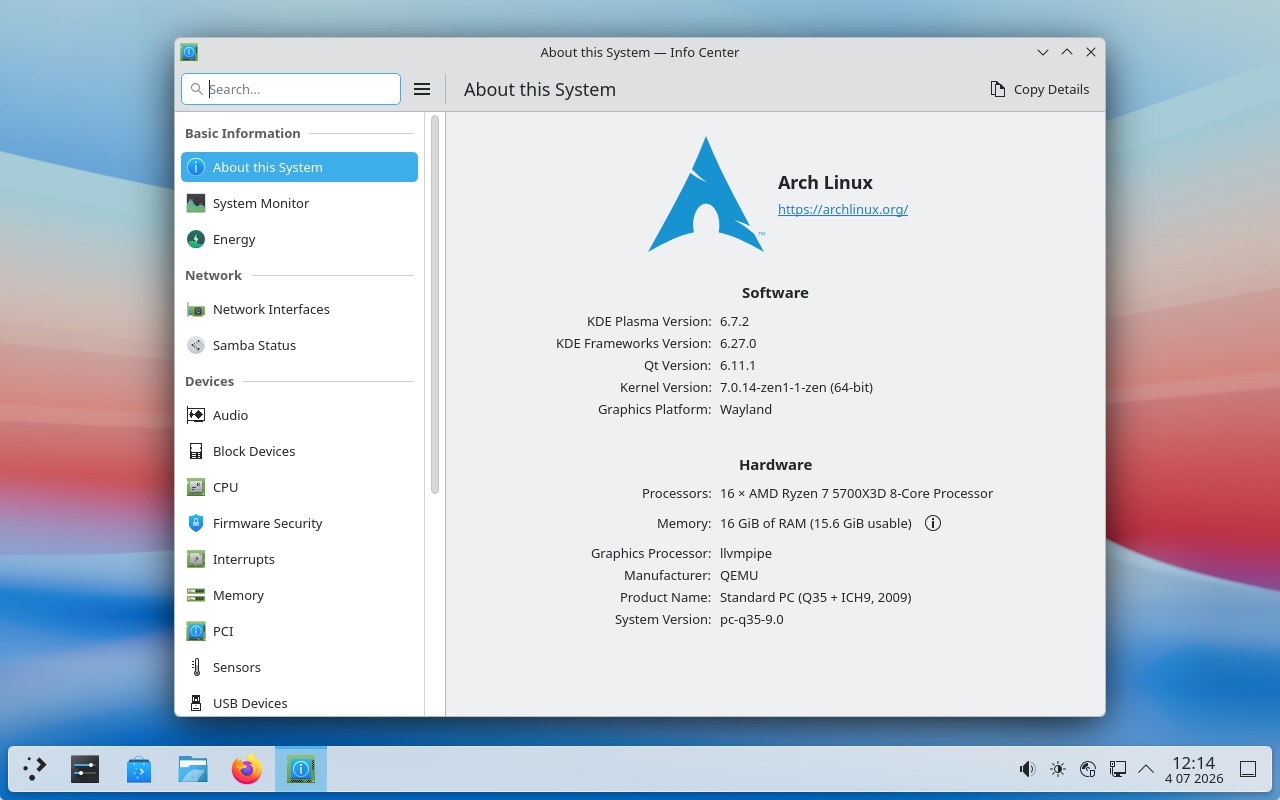Image resolution: width=1280 pixels, height=800 pixels.
Task: Click the Qt Version value 6.11.1
Action: 738,365
